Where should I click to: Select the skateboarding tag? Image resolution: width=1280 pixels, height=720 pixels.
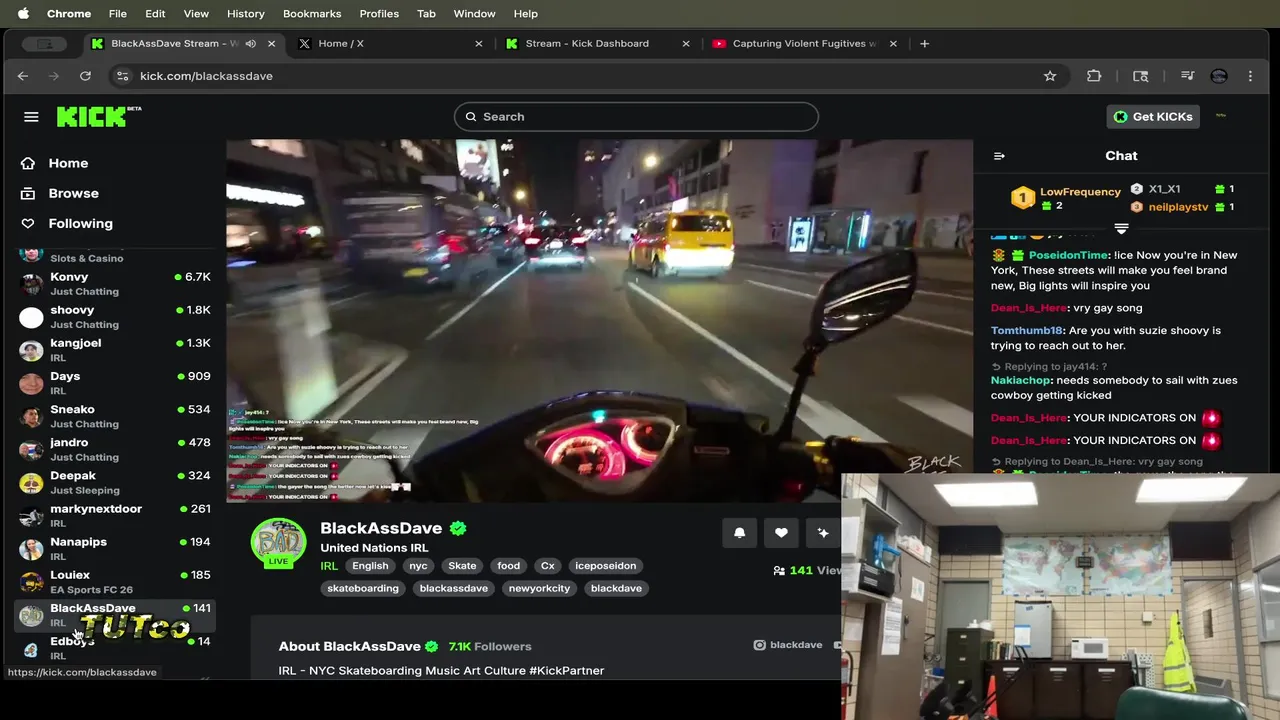pyautogui.click(x=363, y=588)
